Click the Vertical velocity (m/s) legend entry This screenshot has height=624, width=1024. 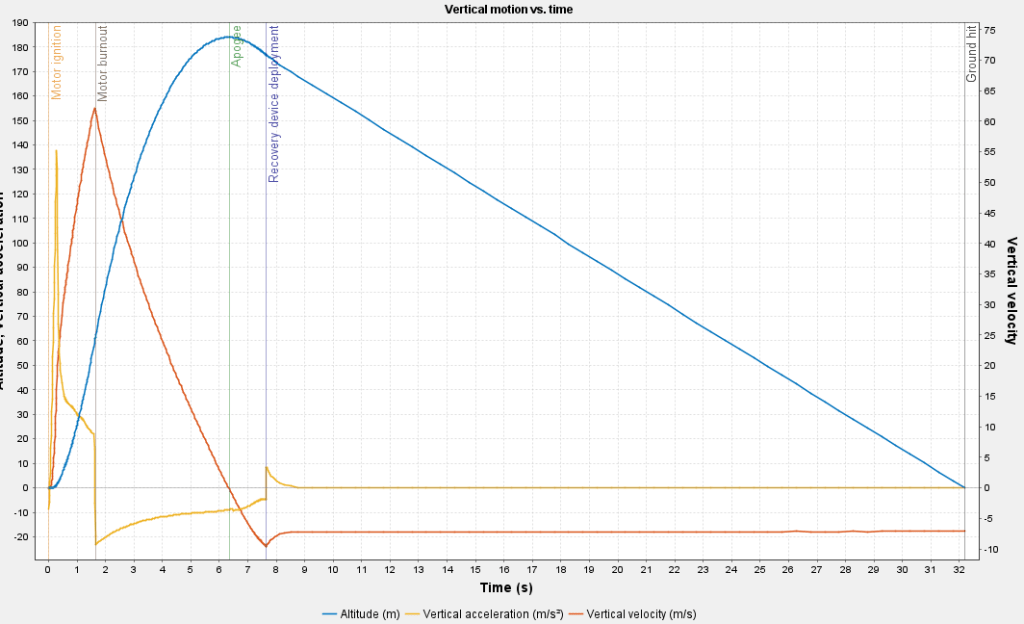click(641, 612)
